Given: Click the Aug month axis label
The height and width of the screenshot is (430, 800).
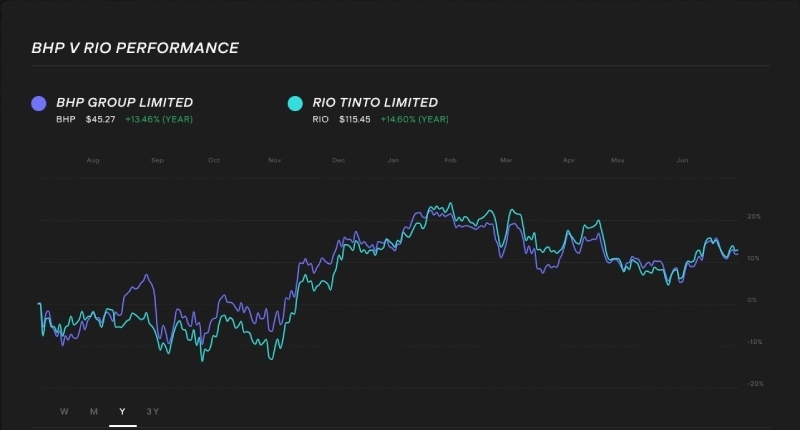Looking at the screenshot, I should pos(93,160).
